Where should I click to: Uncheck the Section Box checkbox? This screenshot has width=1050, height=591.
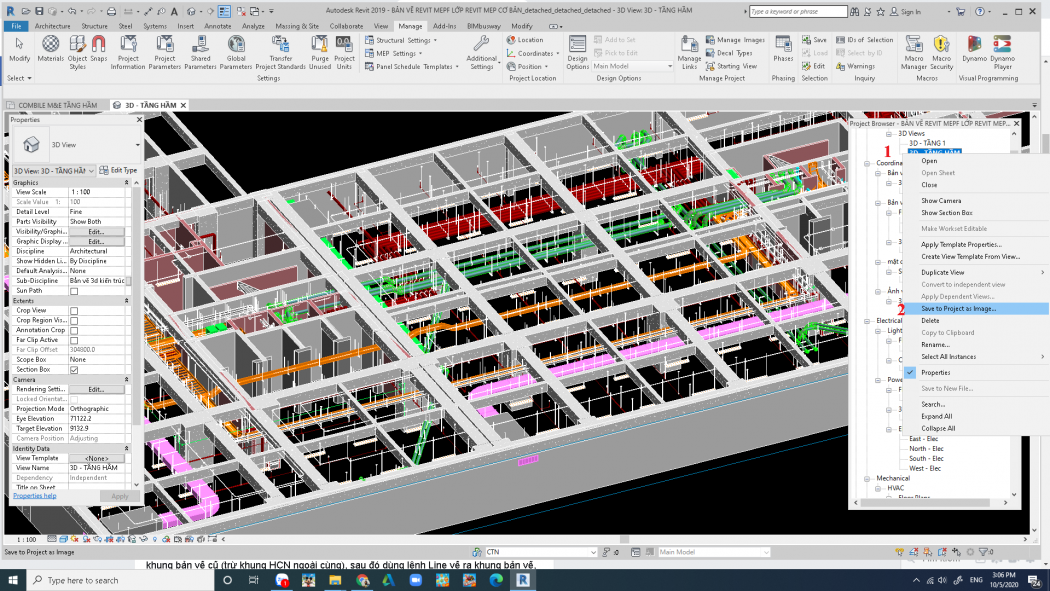pos(74,370)
